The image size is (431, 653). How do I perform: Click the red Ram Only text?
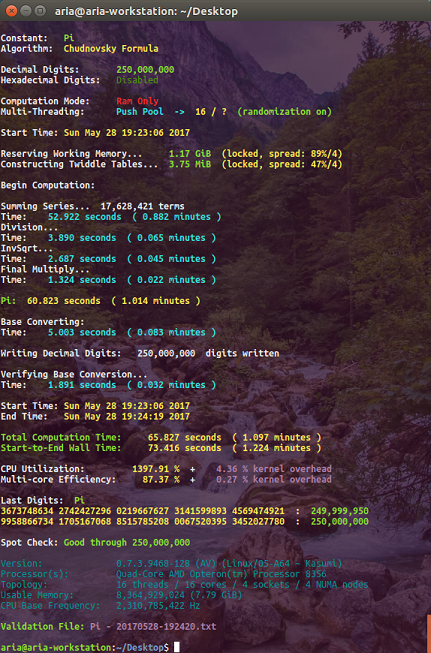pyautogui.click(x=137, y=101)
